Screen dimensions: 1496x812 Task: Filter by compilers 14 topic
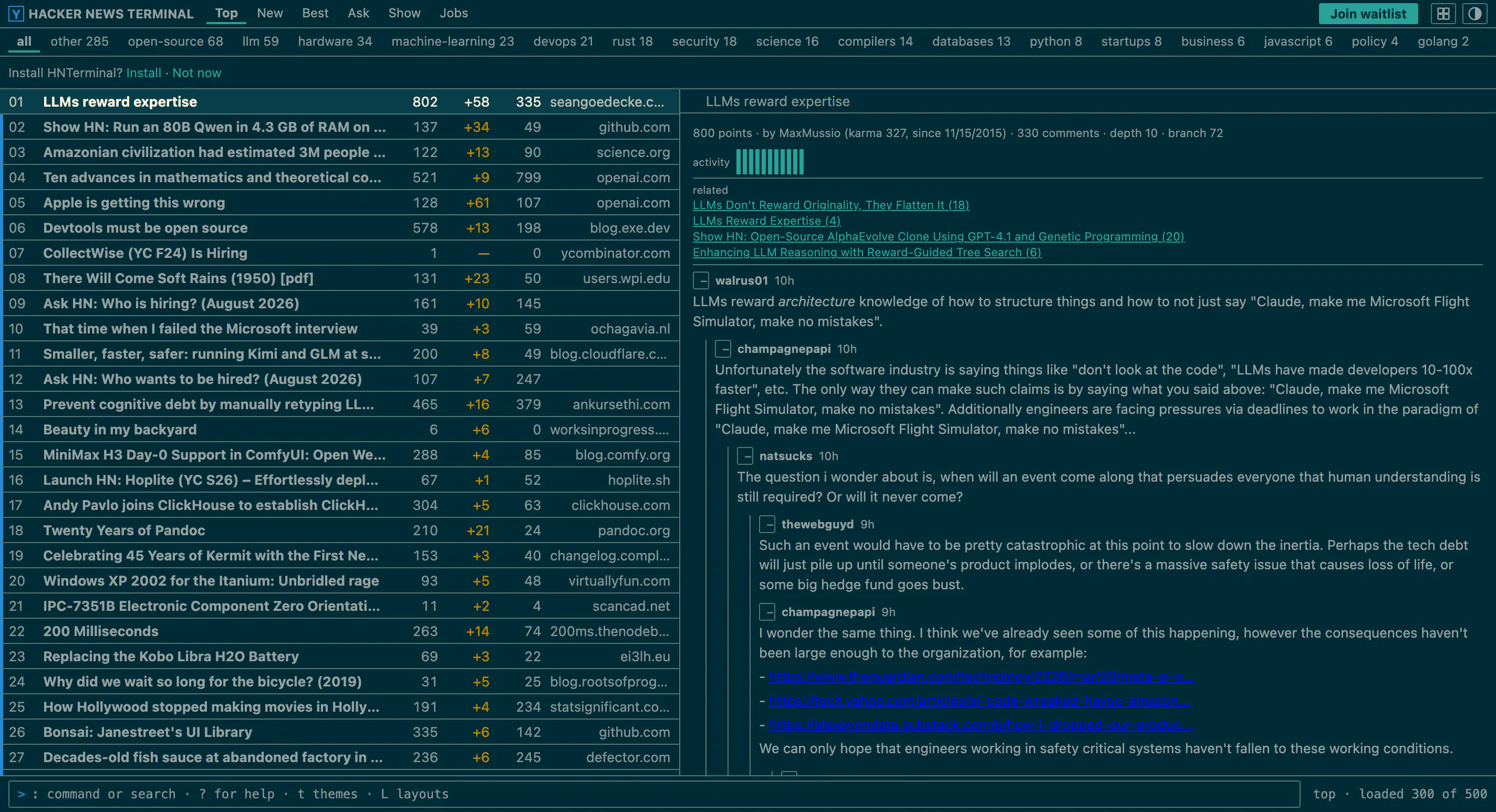(875, 42)
